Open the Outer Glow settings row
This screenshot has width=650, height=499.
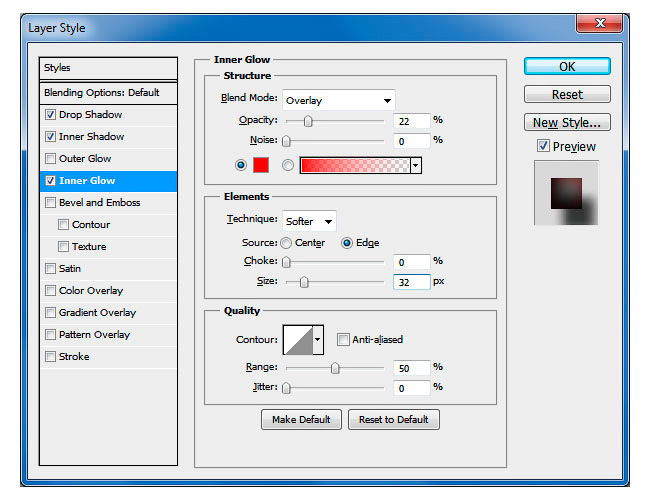tap(108, 159)
